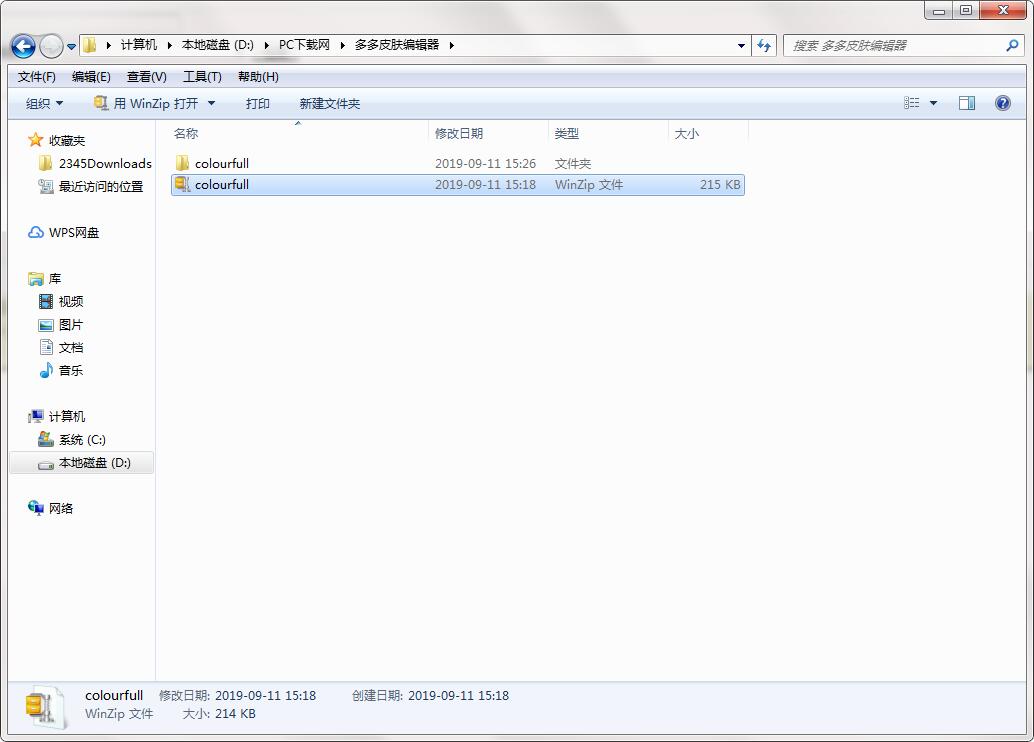Screen dimensions: 1034x742
Task: Open recent pages dropdown arrow
Action: pyautogui.click(x=71, y=47)
